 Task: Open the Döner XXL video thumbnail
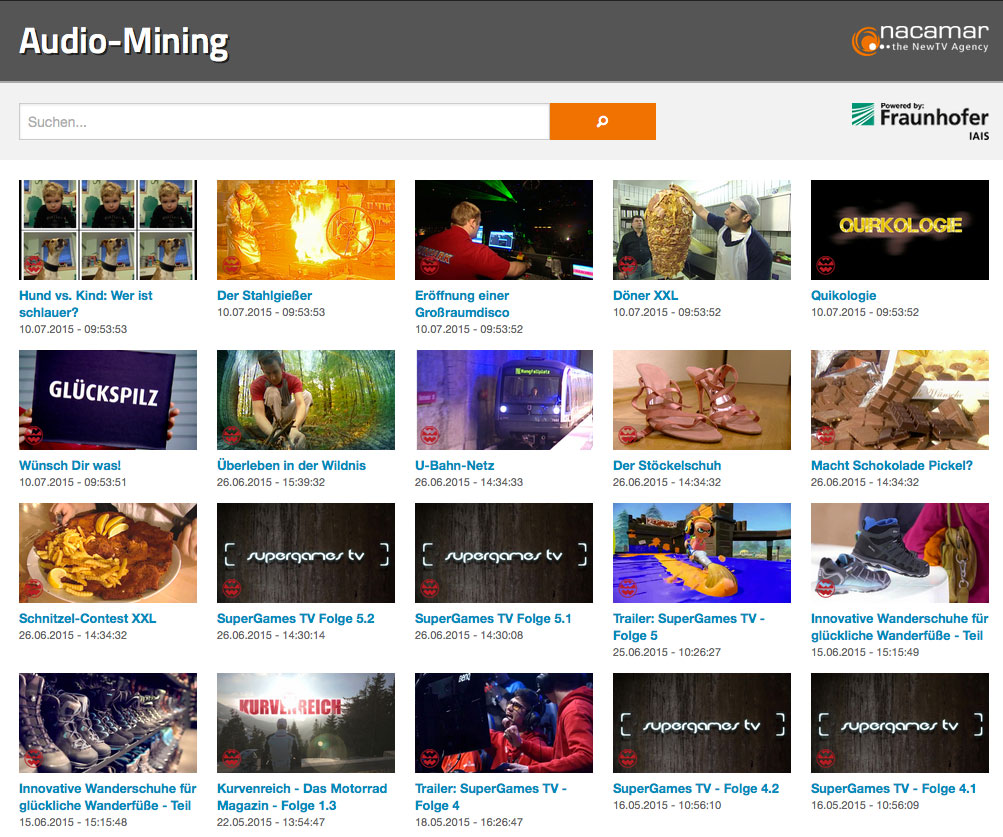click(x=702, y=230)
